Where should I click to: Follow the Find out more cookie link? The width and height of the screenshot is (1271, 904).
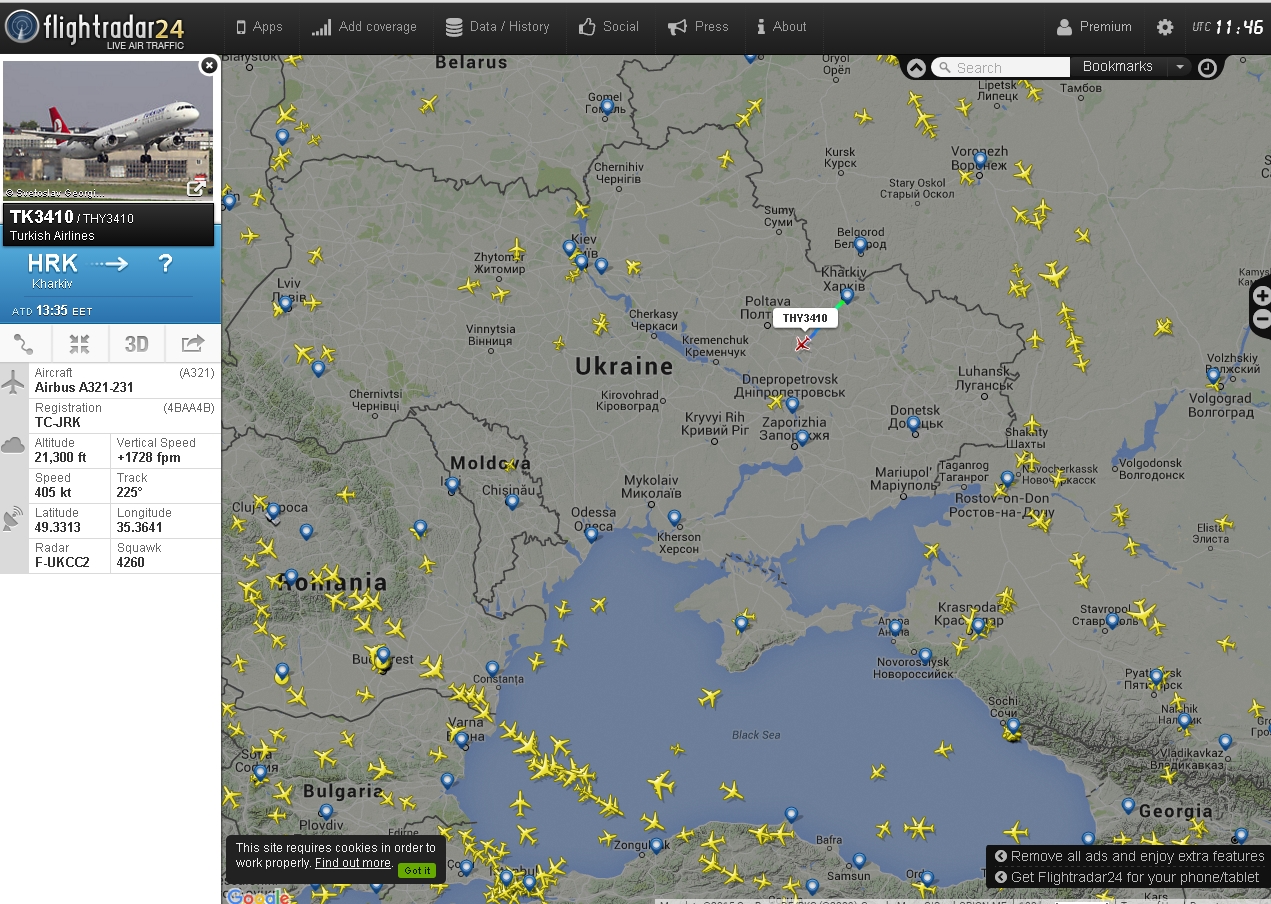pyautogui.click(x=352, y=863)
